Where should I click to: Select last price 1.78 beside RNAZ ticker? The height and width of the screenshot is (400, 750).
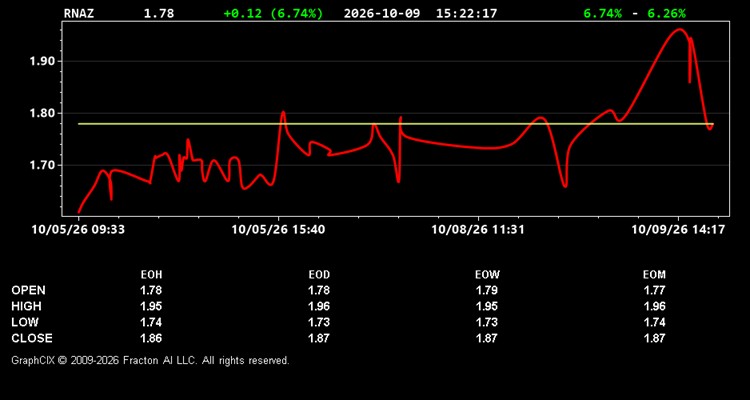pos(159,13)
